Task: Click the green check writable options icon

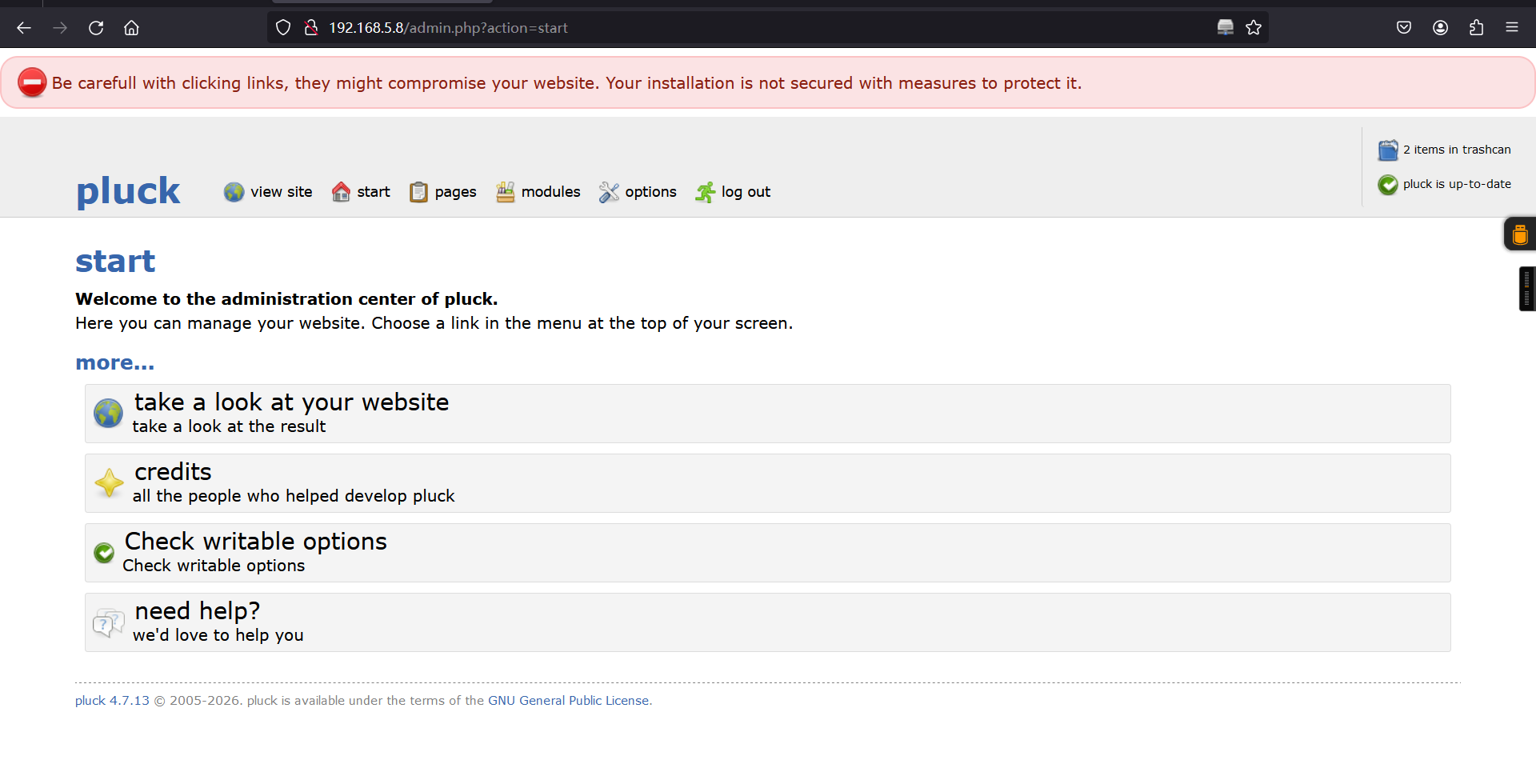Action: [104, 553]
